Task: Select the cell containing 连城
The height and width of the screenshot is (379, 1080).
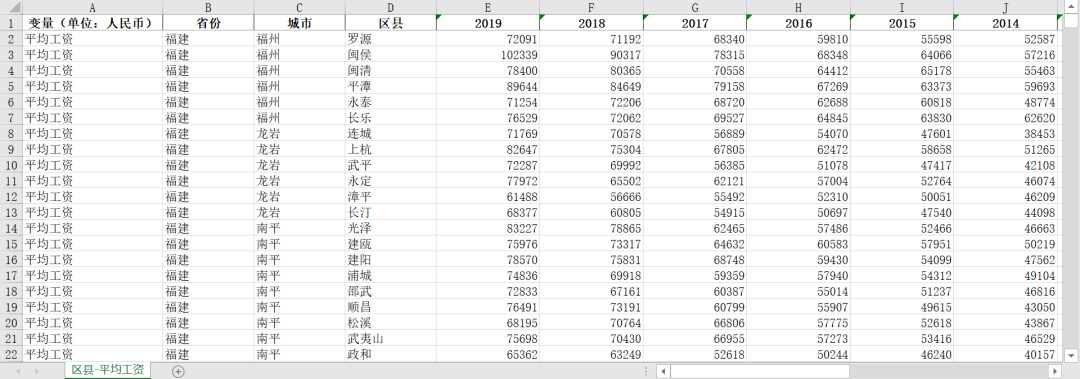Action: (391, 134)
